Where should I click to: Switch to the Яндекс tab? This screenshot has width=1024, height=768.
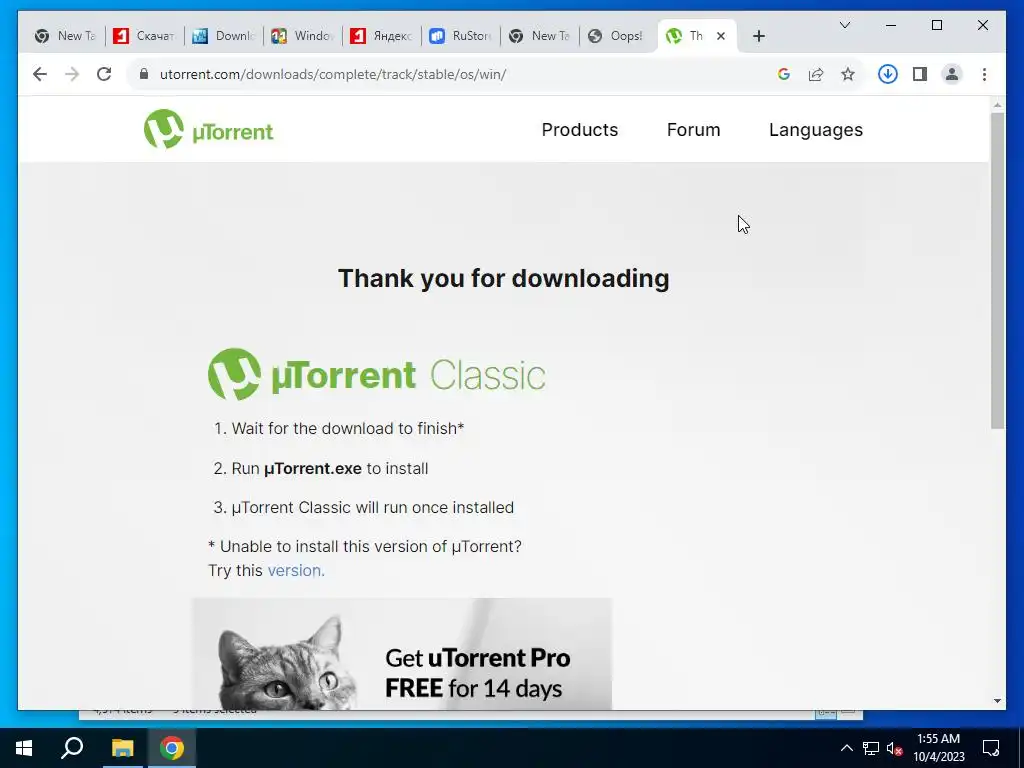(381, 37)
